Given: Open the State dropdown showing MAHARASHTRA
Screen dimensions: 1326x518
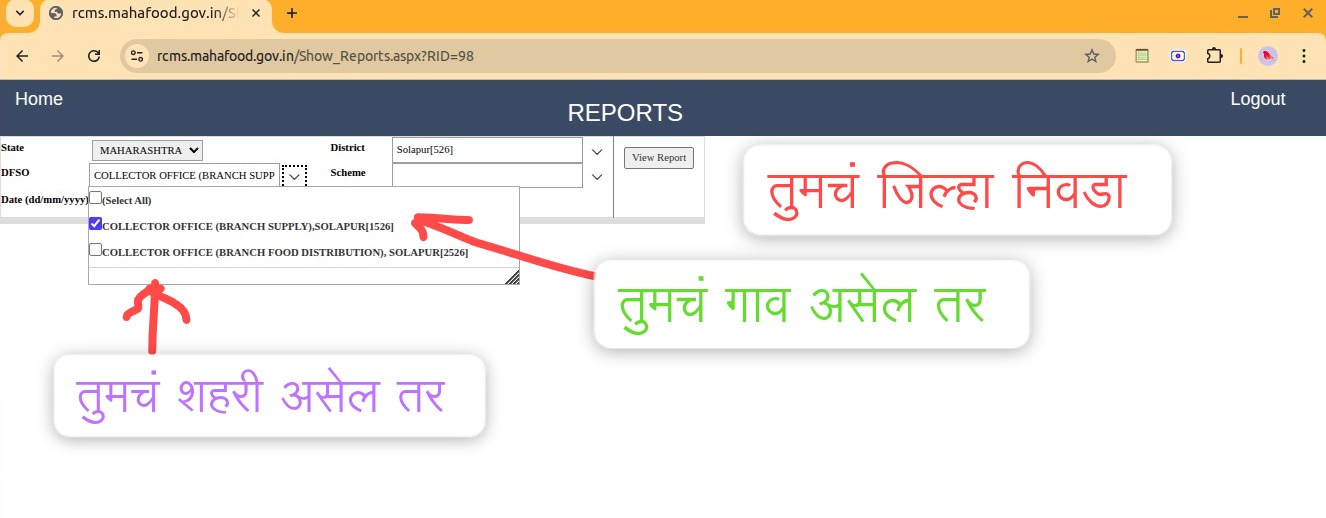Looking at the screenshot, I should tap(147, 150).
